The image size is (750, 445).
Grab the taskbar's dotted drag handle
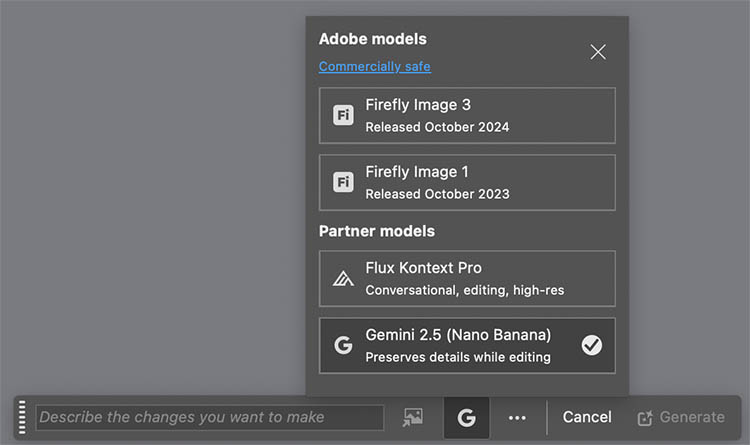[x=23, y=417]
